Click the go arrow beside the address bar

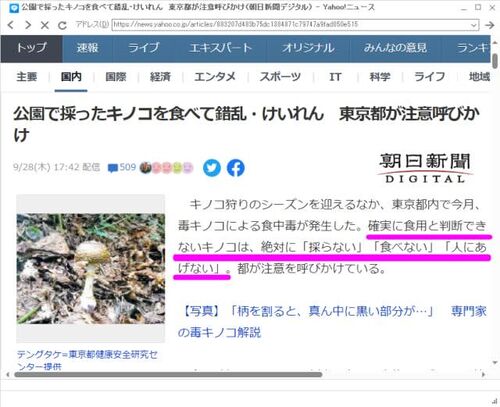pos(489,25)
